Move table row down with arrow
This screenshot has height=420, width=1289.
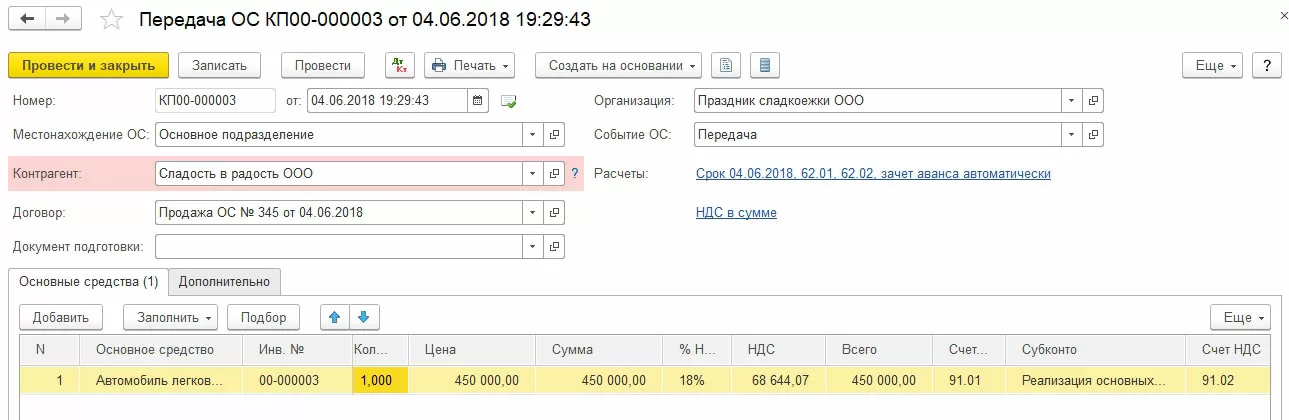pyautogui.click(x=363, y=317)
